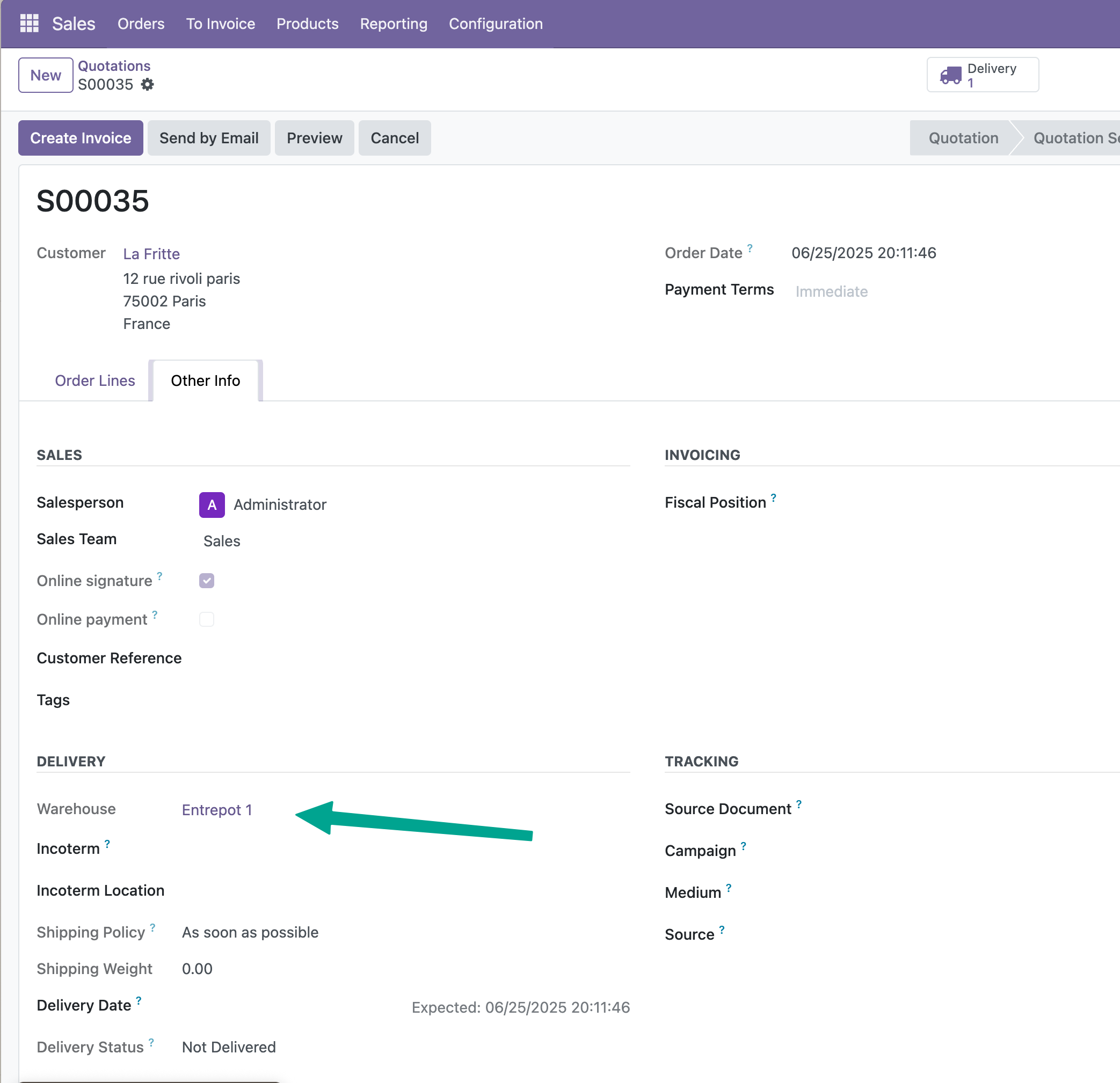This screenshot has height=1083, width=1120.
Task: Open the Reporting menu
Action: [x=393, y=24]
